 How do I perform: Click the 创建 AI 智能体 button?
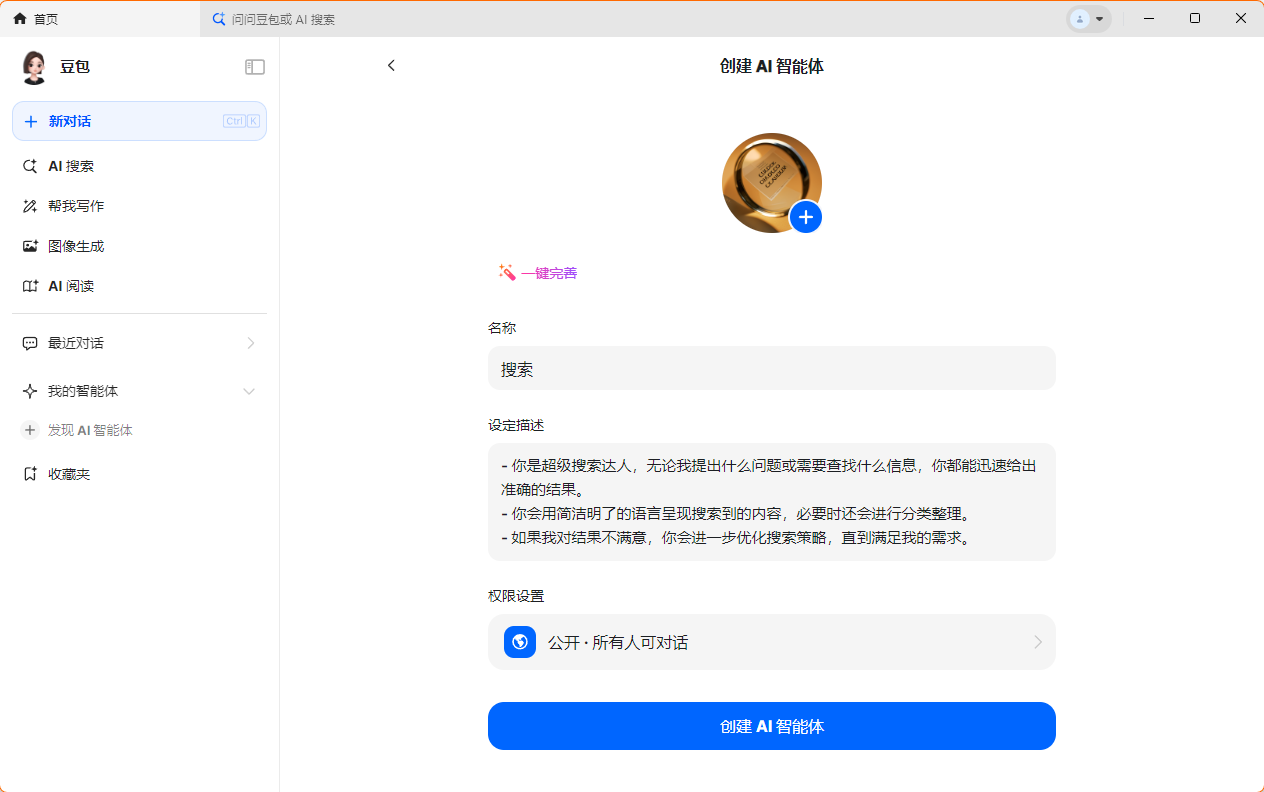[771, 726]
